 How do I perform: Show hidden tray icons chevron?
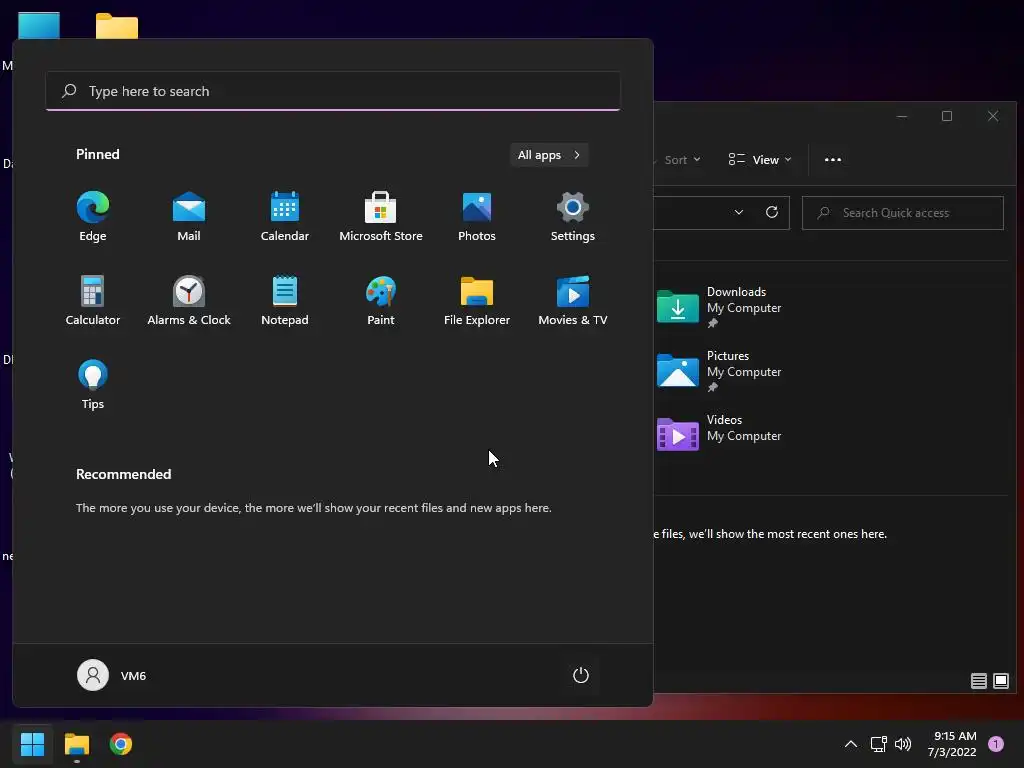(x=850, y=744)
